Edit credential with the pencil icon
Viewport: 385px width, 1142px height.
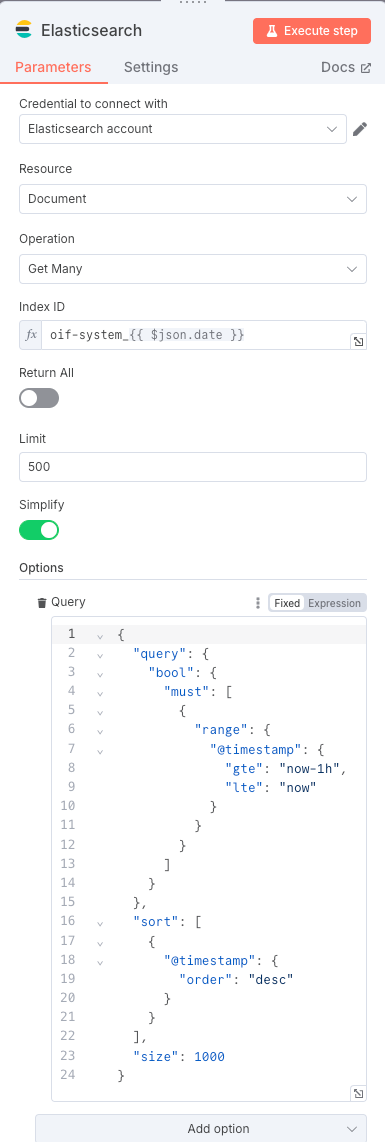point(360,129)
